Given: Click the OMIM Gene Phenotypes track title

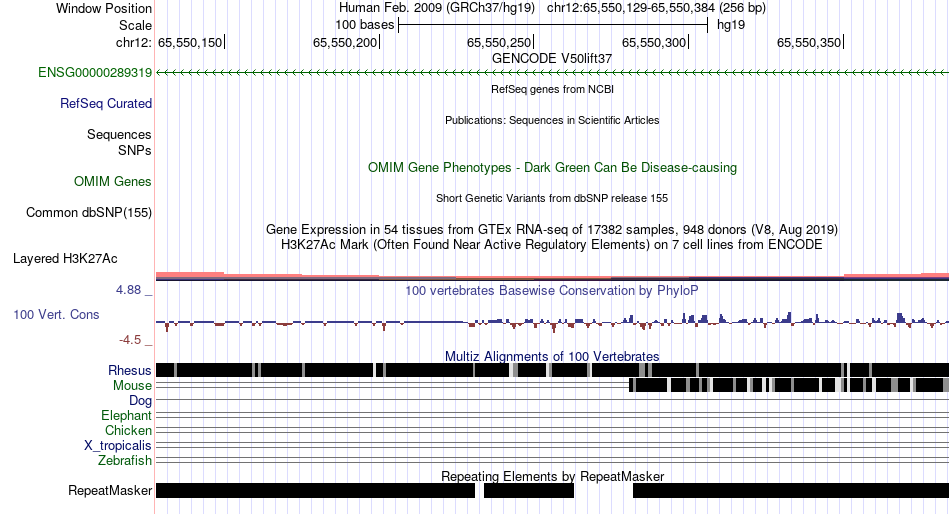Looking at the screenshot, I should coord(552,168).
